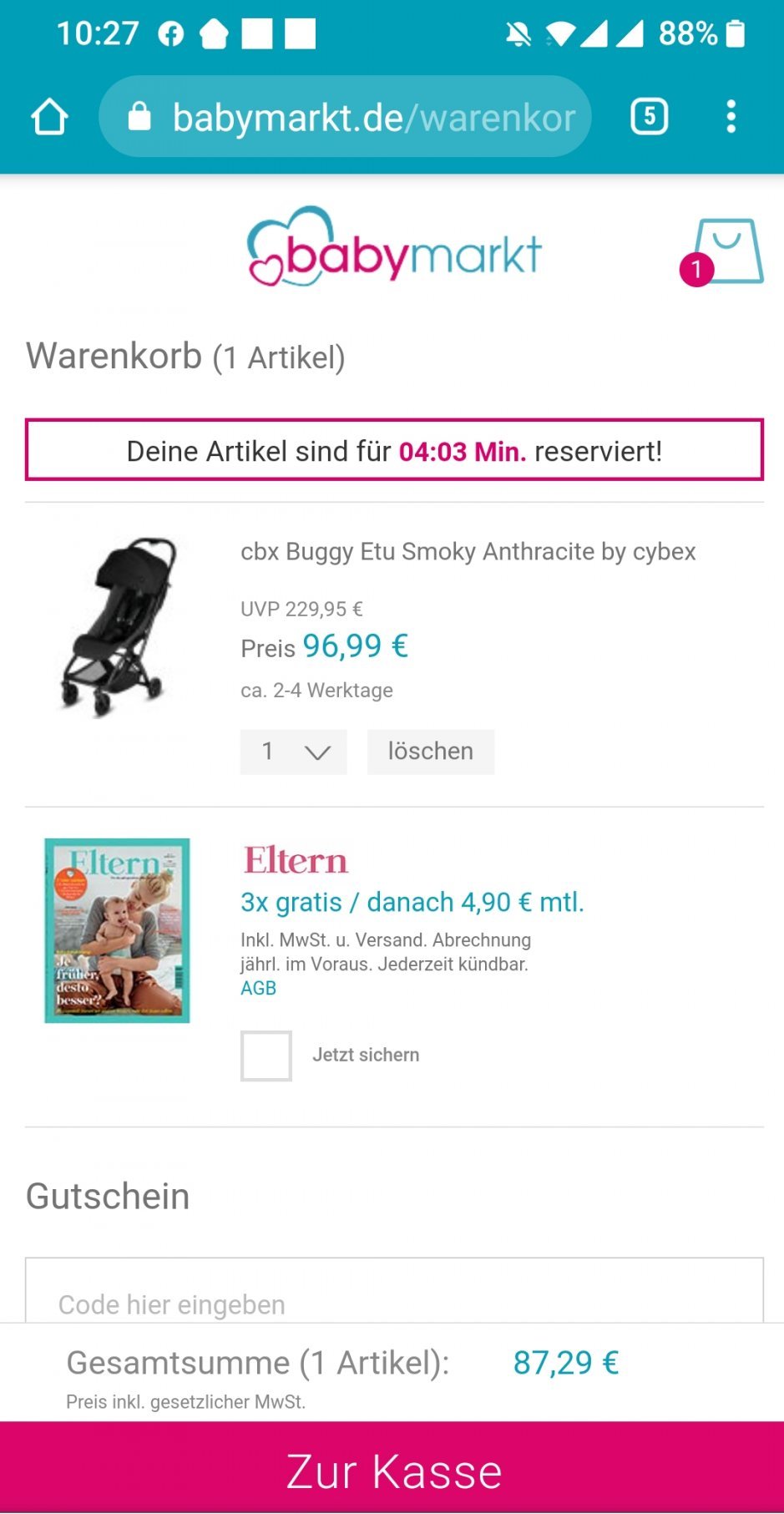This screenshot has height=1514, width=784.
Task: Check the Jetzt sichern checkbox
Action: [x=266, y=1056]
